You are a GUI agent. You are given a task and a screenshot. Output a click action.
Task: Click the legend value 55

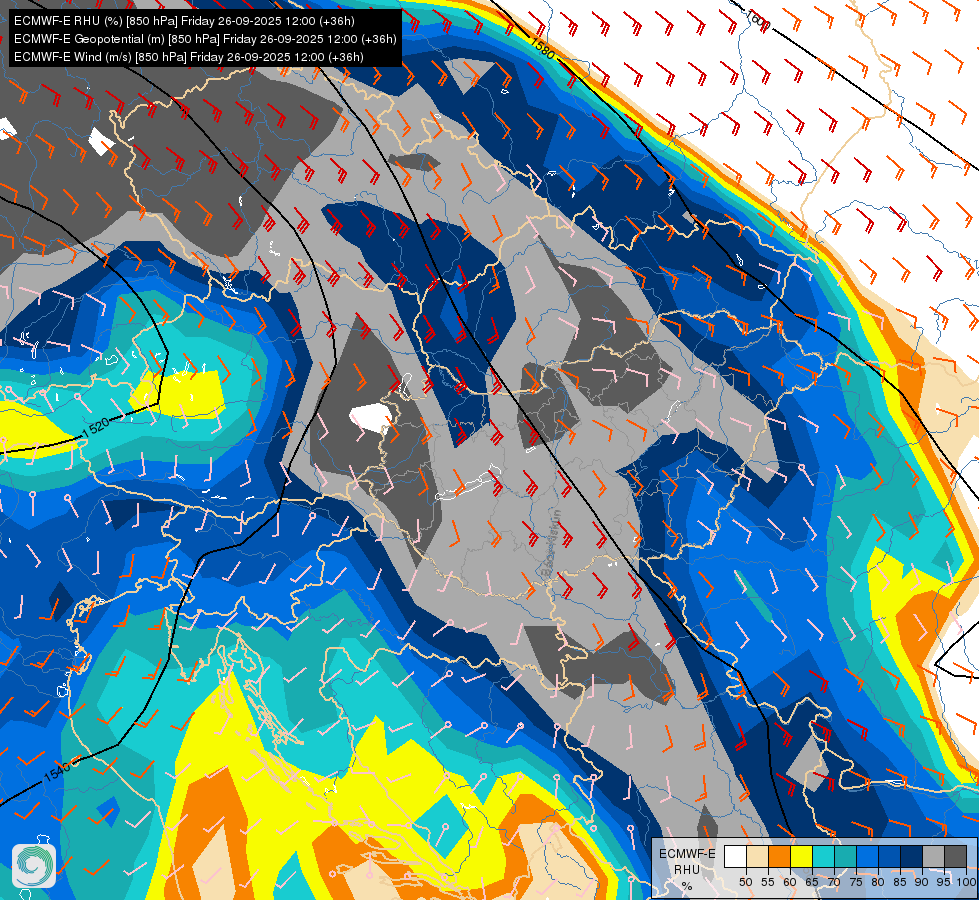click(x=768, y=882)
